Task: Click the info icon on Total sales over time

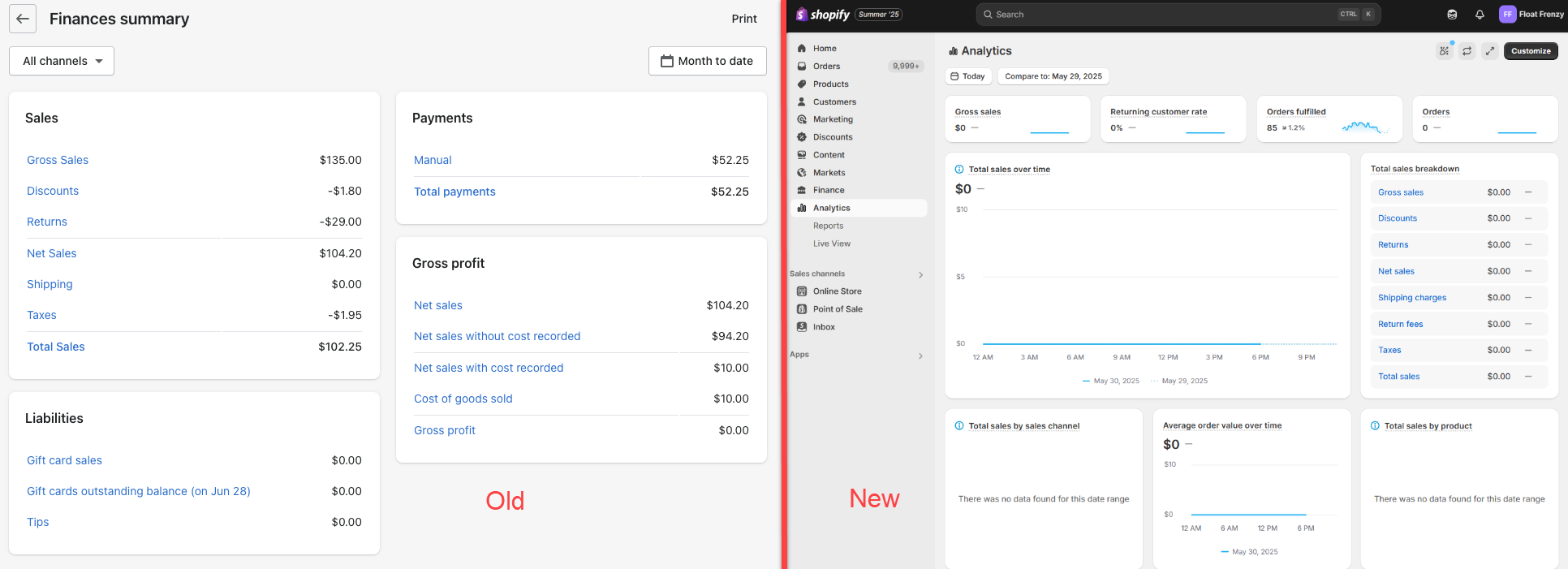Action: (x=959, y=170)
